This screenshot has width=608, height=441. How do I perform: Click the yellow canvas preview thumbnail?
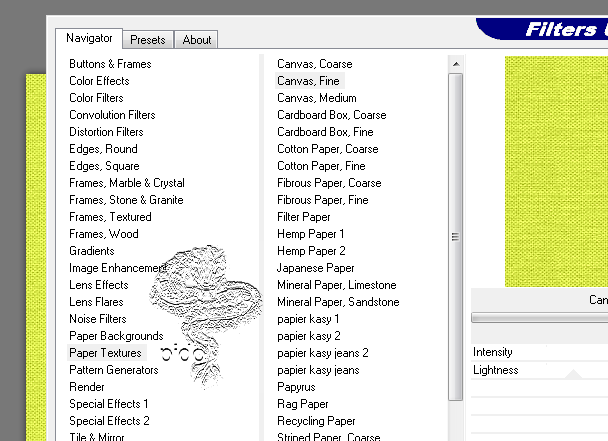click(556, 170)
